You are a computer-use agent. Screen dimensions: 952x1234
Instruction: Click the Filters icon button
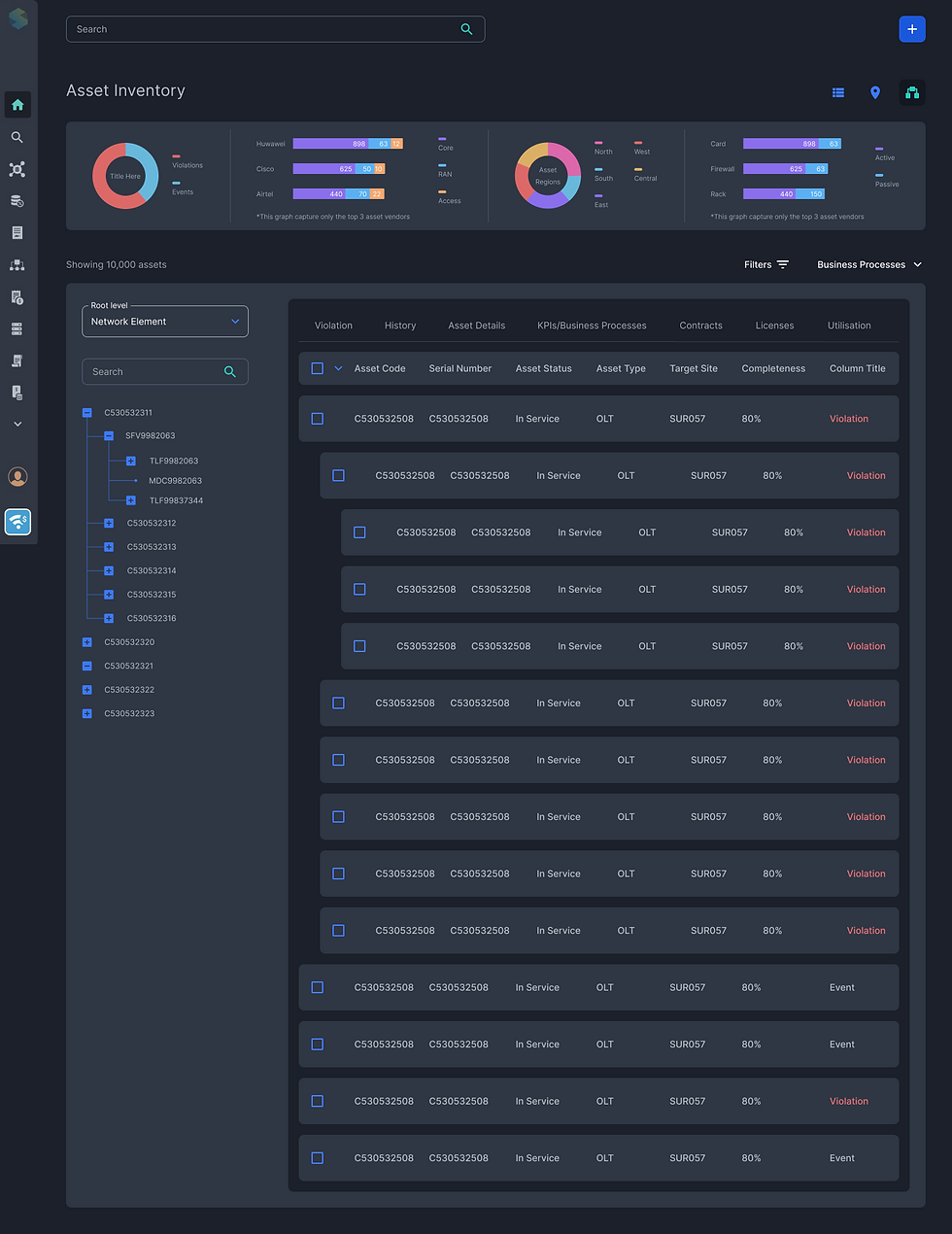click(783, 264)
